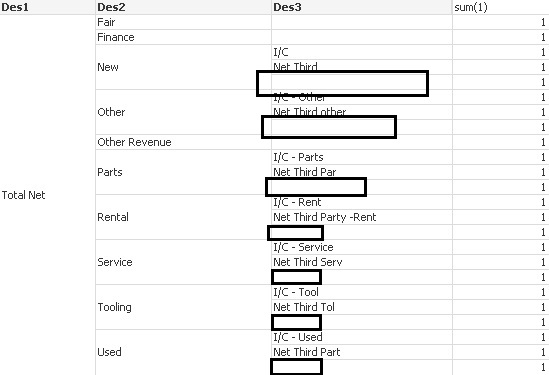Viewport: 549px width, 375px height.
Task: Click the Des1 column header
Action: [x=47, y=7]
